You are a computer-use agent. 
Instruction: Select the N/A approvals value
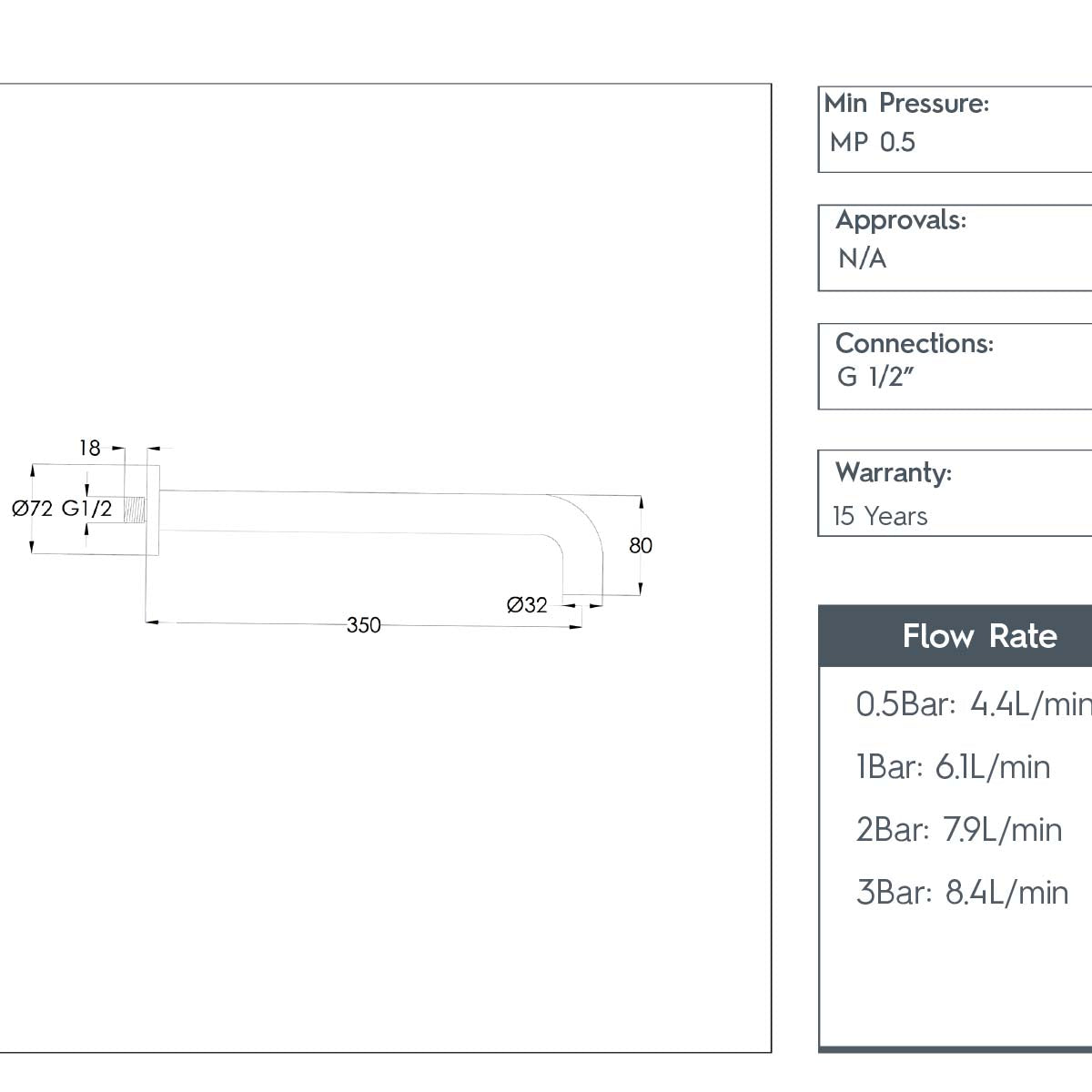[862, 259]
